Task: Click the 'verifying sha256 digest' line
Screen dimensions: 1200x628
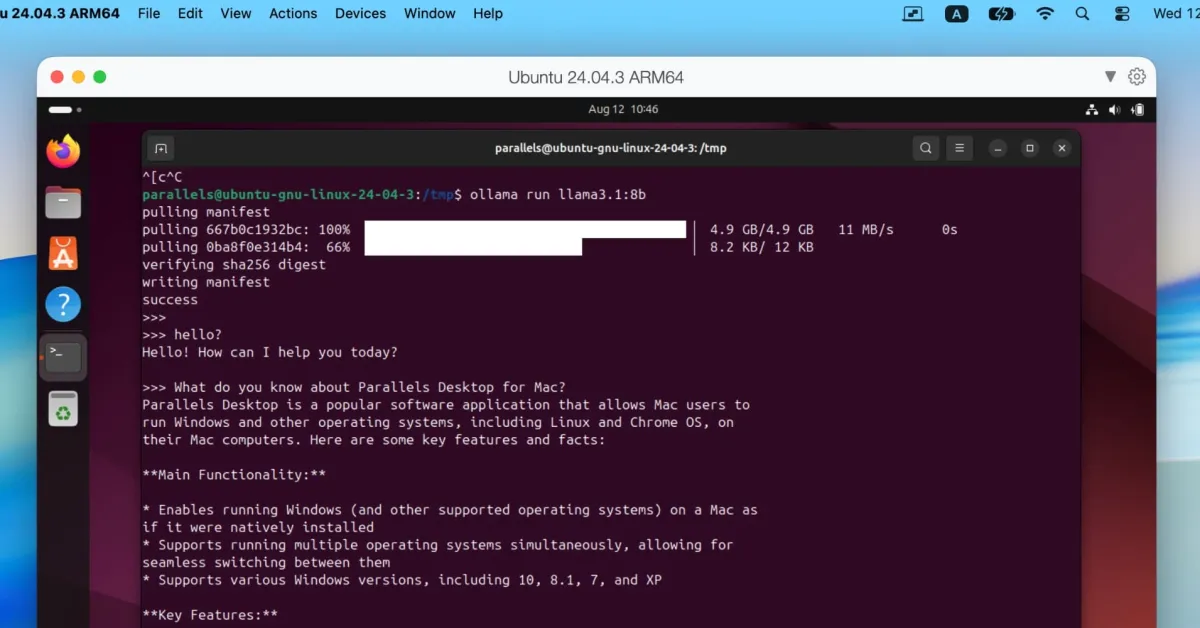Action: point(234,265)
